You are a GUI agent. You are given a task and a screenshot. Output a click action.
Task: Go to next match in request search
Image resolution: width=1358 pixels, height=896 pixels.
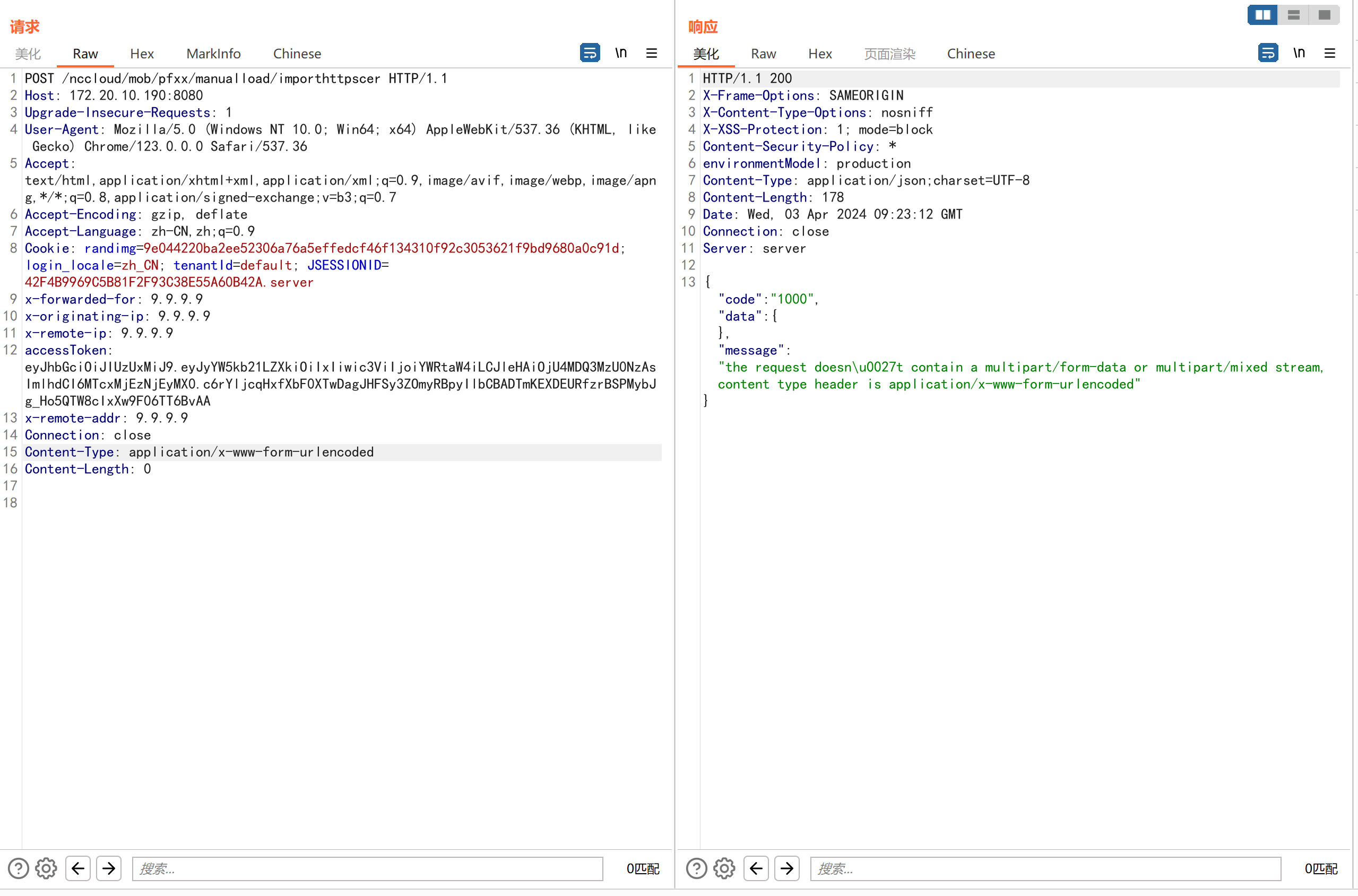tap(109, 868)
